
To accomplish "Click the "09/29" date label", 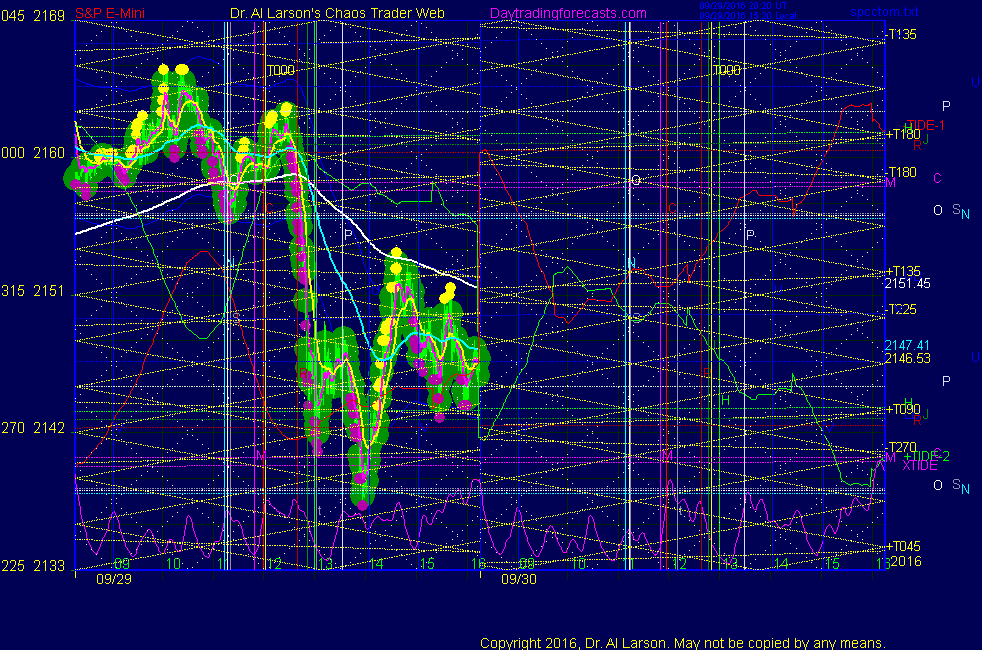I will (114, 579).
